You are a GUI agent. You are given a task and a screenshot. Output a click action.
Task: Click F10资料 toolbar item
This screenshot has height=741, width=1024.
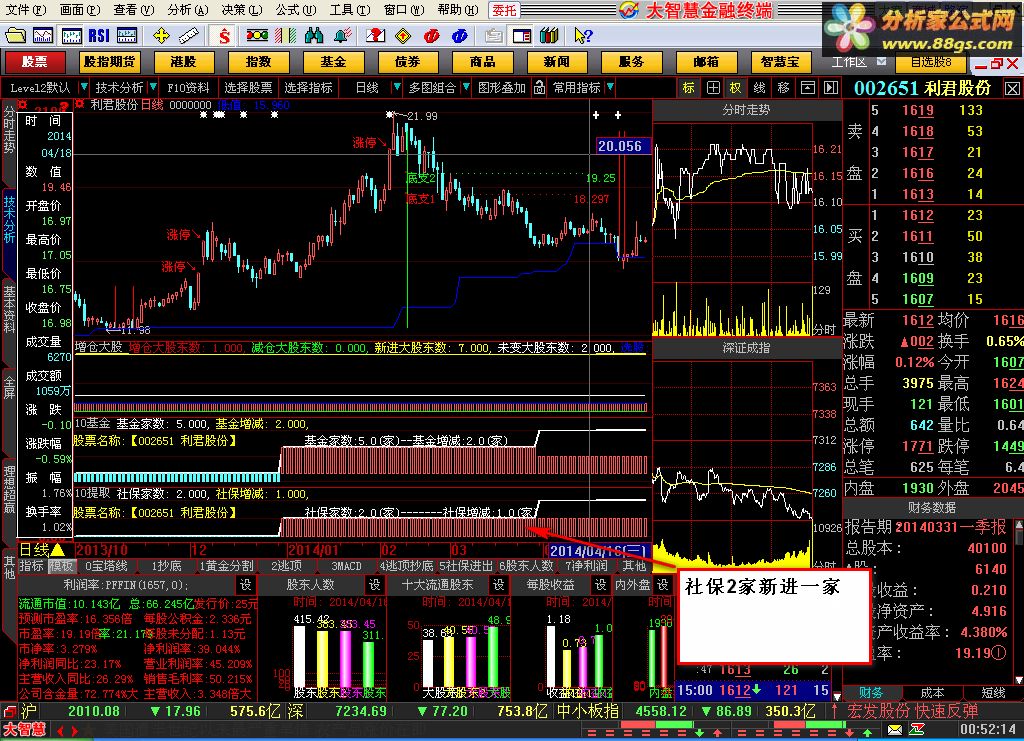[188, 87]
